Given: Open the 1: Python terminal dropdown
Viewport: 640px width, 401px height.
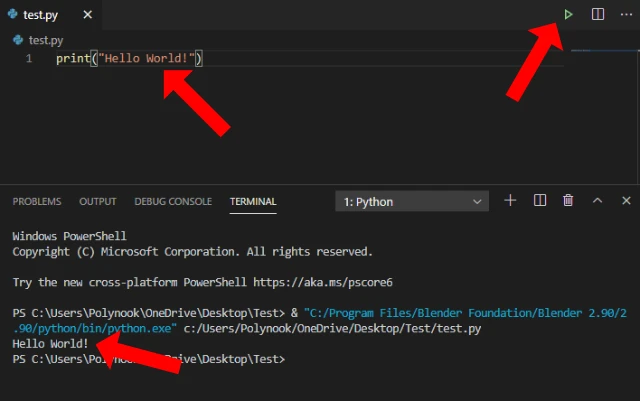Looking at the screenshot, I should (412, 201).
